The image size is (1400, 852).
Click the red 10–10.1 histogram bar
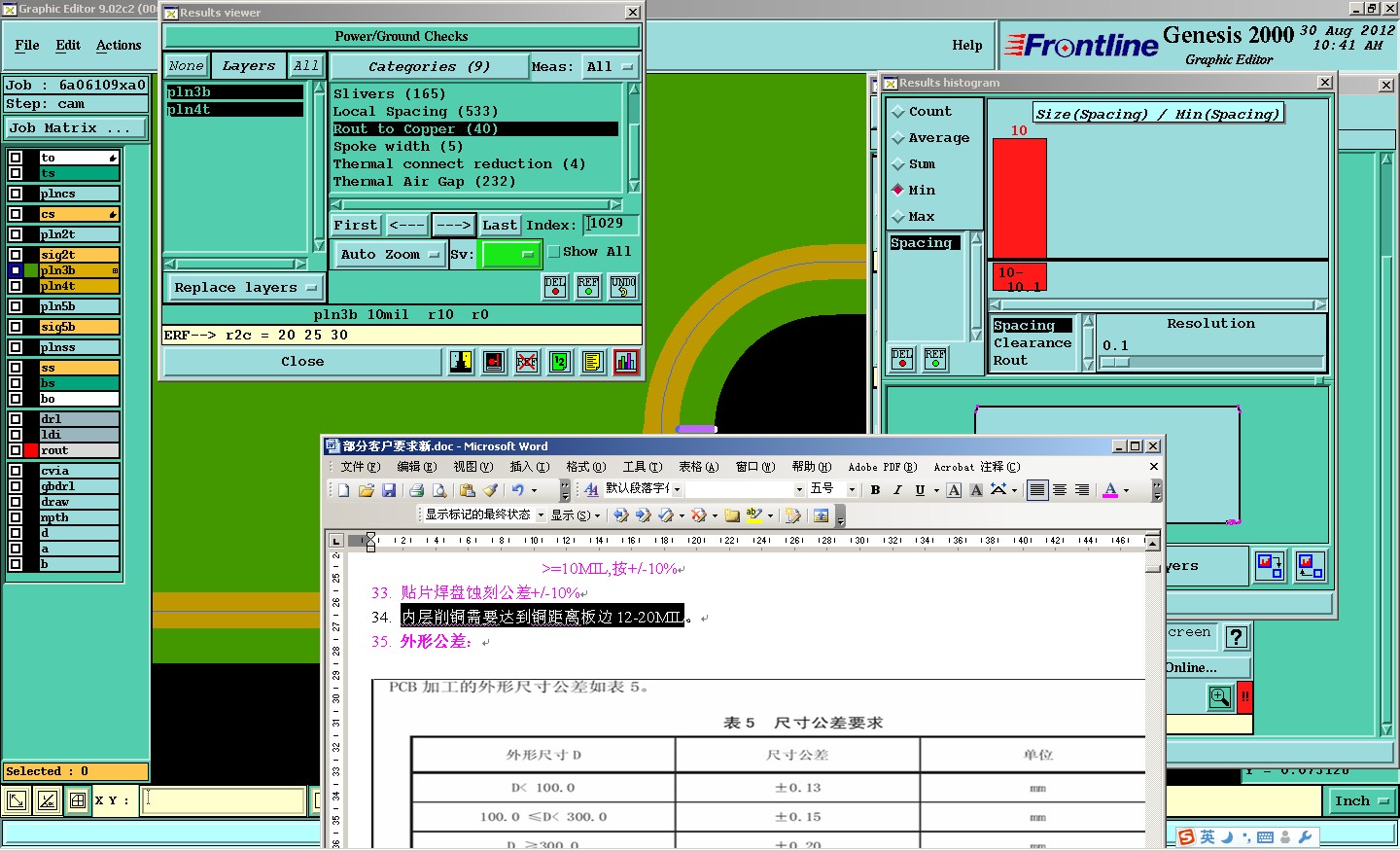[x=1019, y=198]
